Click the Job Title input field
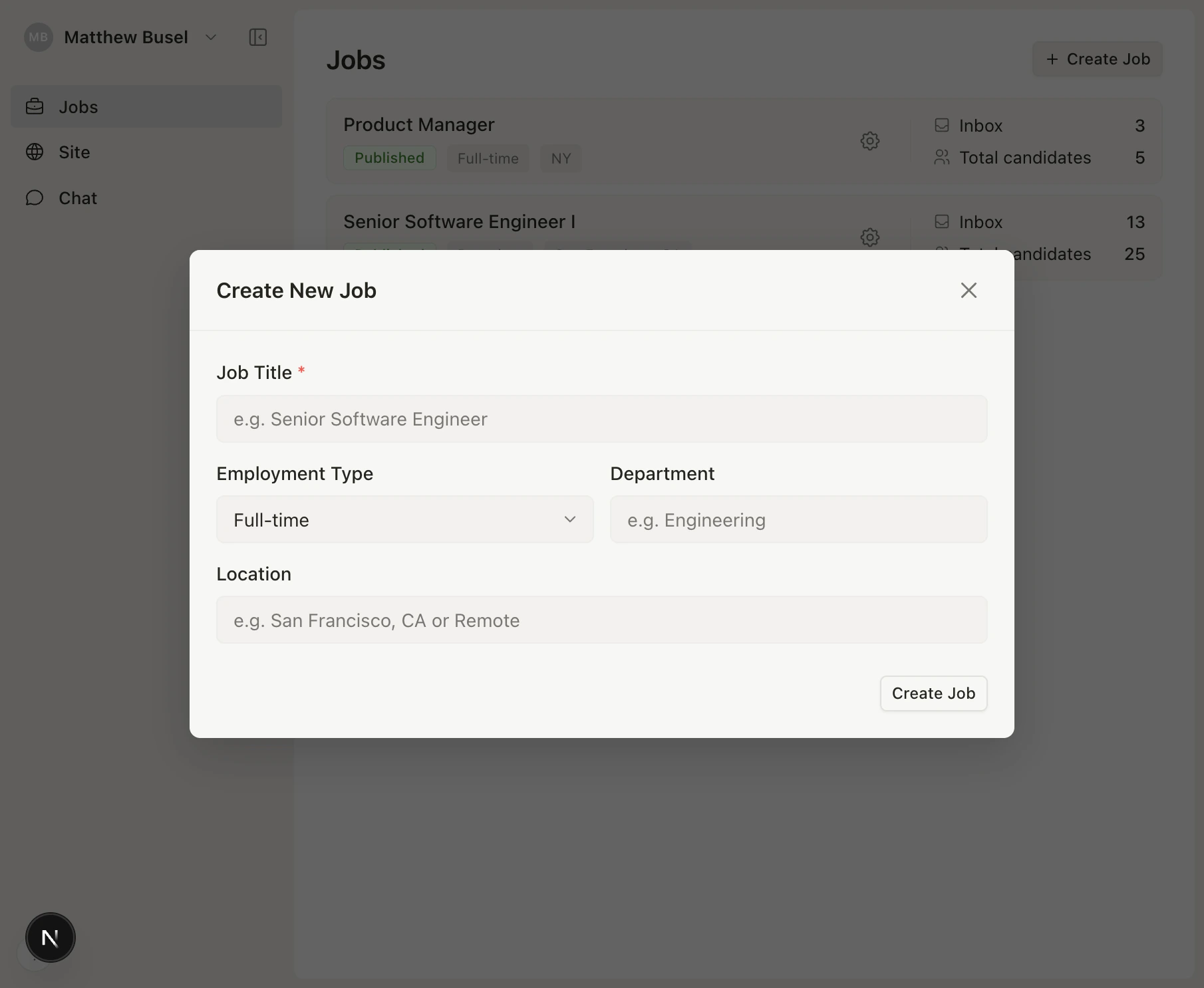Screen dimensions: 1204x988 (601, 419)
